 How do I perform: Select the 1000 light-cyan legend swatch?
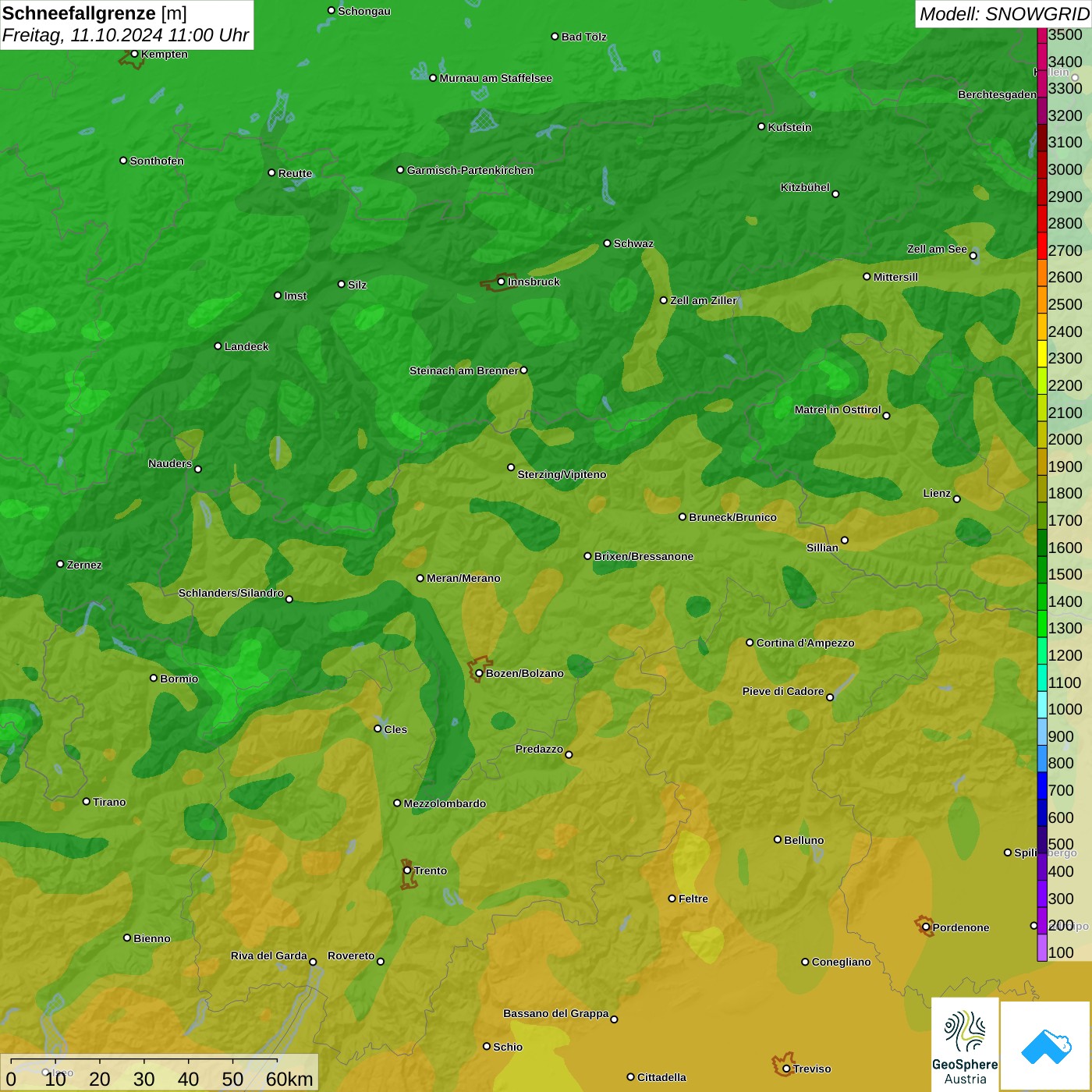pyautogui.click(x=1042, y=704)
